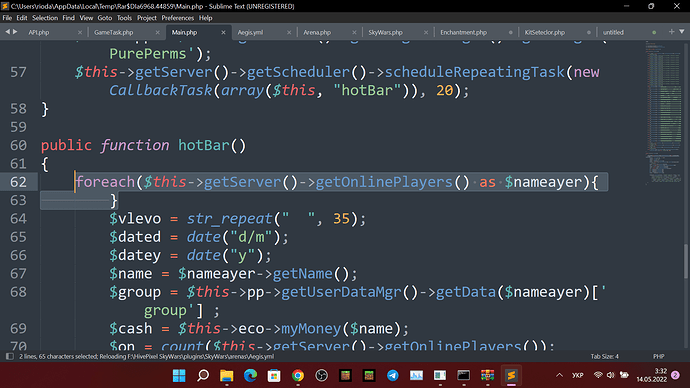Open the Goto menu
The height and width of the screenshot is (388, 690).
(x=105, y=18)
